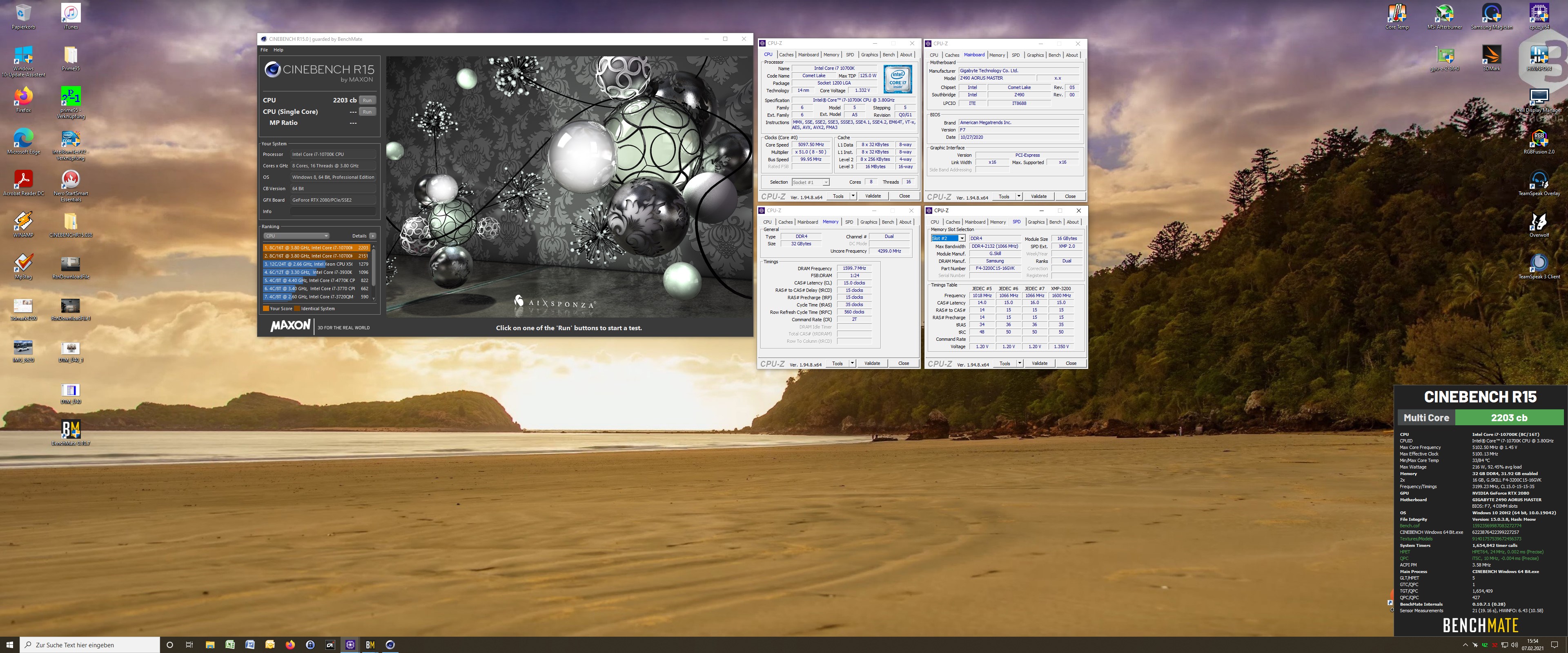Open the Overwolf desktop shortcut

tap(1539, 225)
